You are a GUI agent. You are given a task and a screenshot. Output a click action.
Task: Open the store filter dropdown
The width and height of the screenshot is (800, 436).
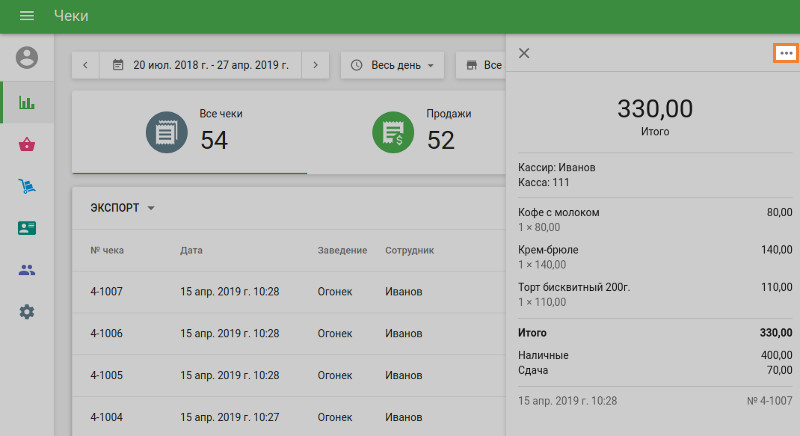pyautogui.click(x=480, y=65)
